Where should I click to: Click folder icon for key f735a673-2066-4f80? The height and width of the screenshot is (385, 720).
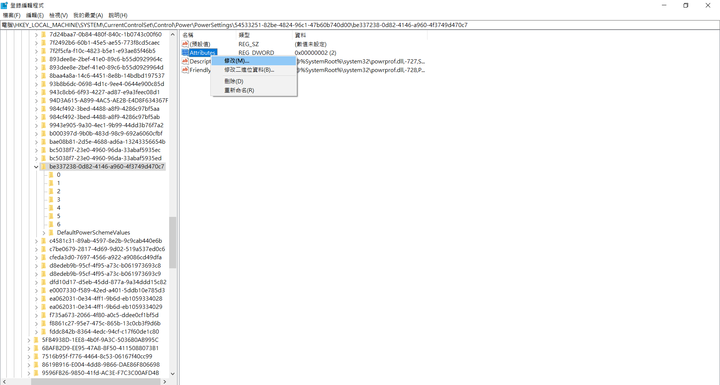point(44,315)
